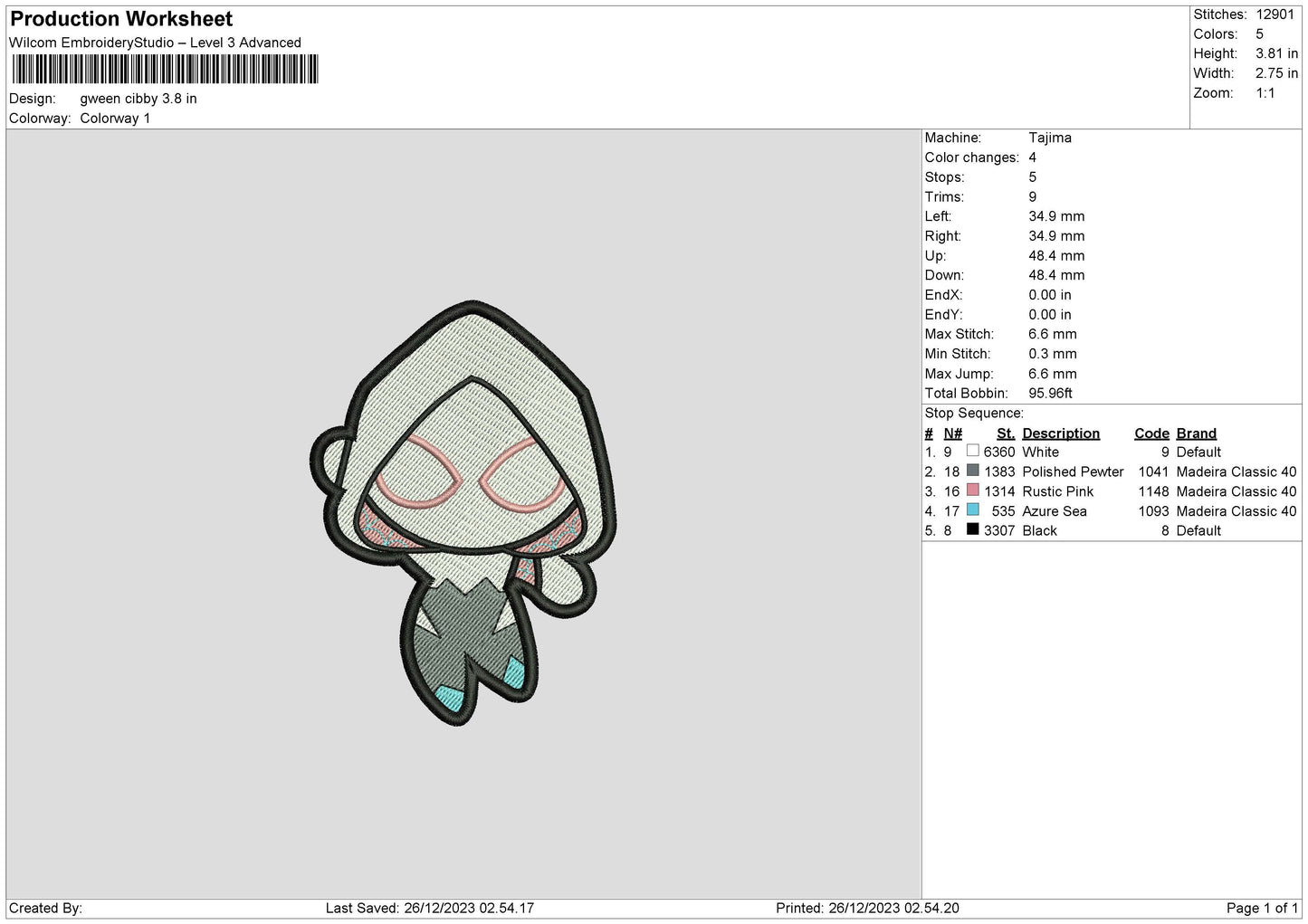This screenshot has width=1308, height=924.
Task: Click Madeira Classic 40 brand in Rustic Pink row
Action: click(1236, 491)
